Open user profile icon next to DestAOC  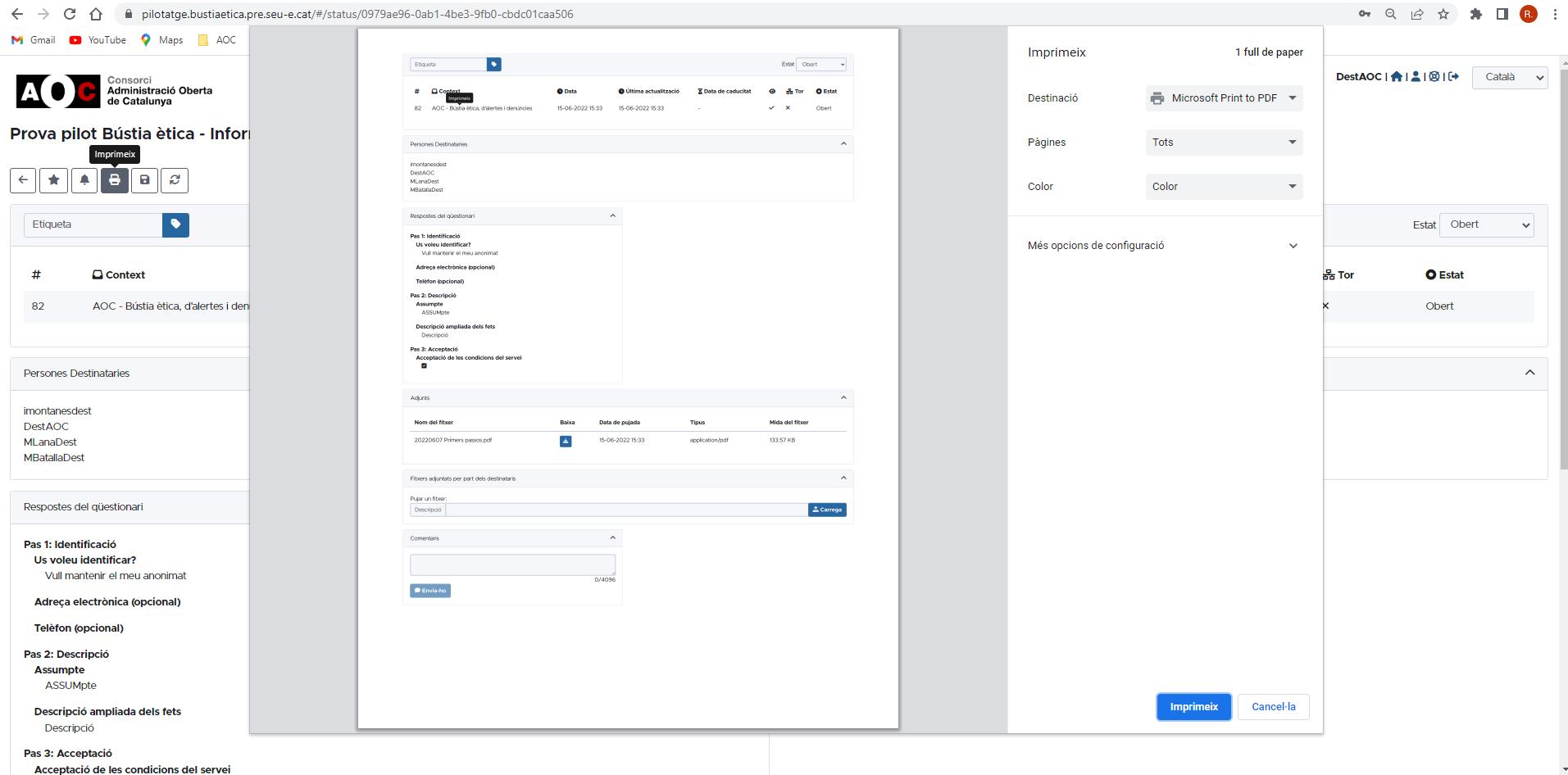(x=1416, y=76)
